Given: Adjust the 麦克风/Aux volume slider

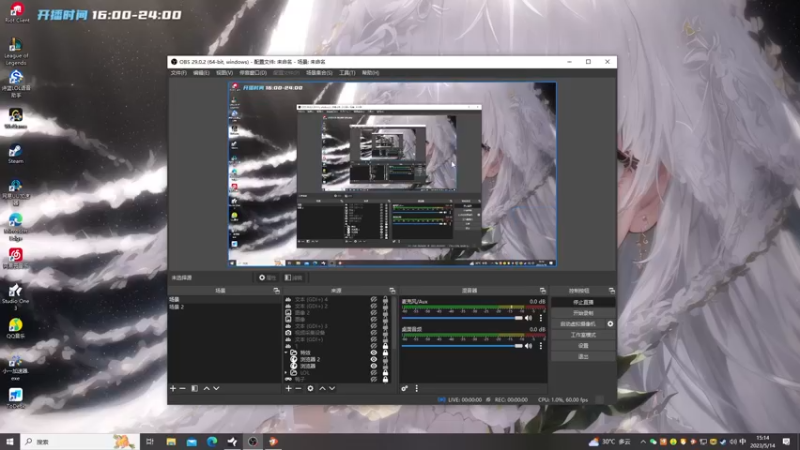Looking at the screenshot, I should tap(462, 318).
